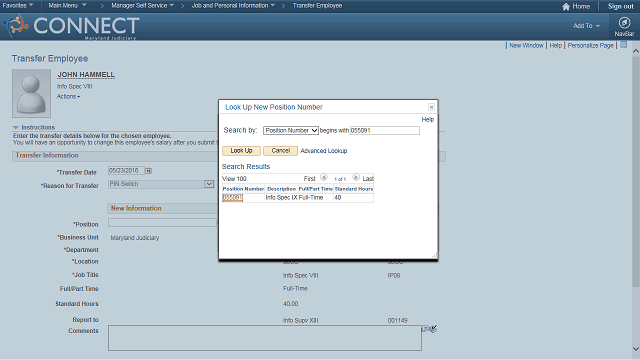Select the highlighted position number result
The height and width of the screenshot is (360, 640).
[232, 198]
